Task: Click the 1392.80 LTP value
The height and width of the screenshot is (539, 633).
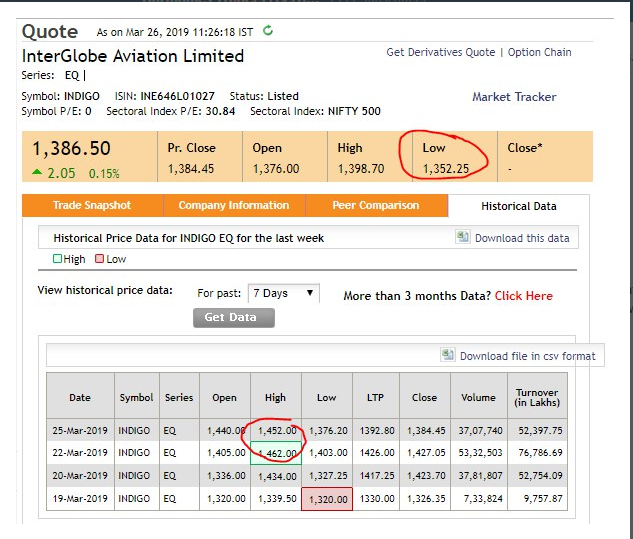Action: coord(377,430)
